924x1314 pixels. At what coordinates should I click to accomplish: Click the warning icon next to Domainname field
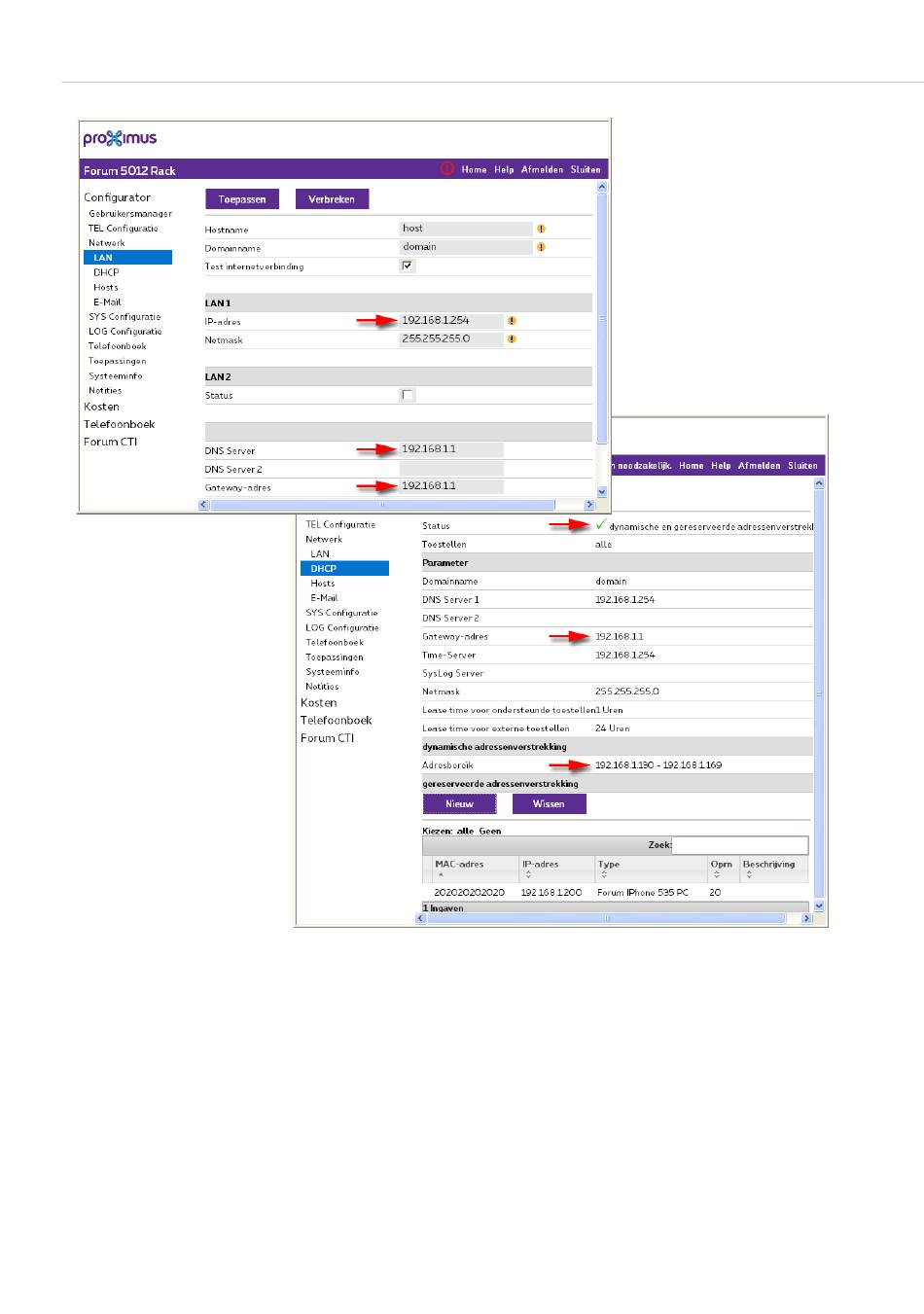coord(541,247)
